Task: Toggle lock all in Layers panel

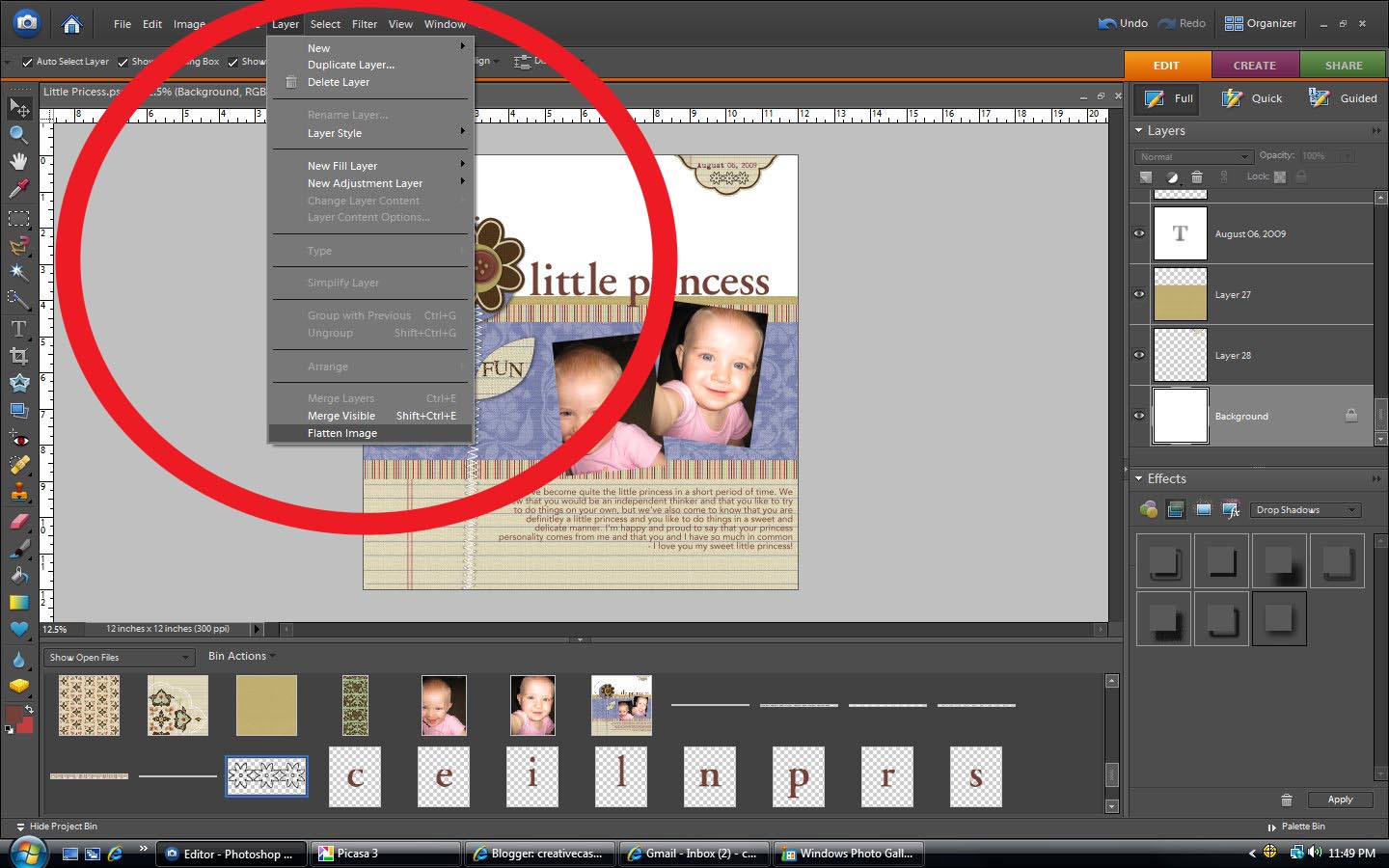Action: point(1300,176)
